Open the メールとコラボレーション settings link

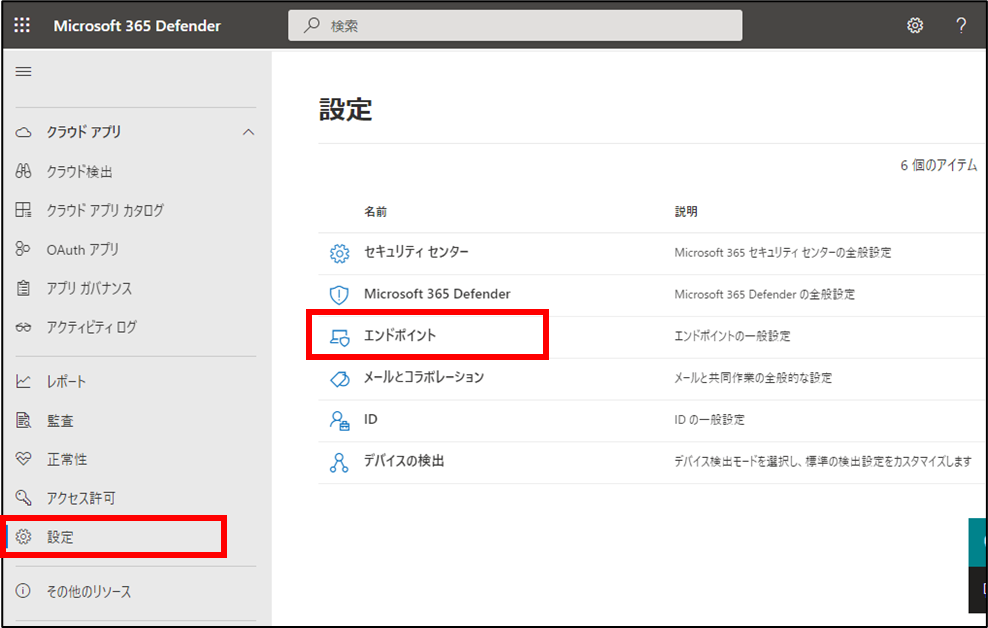(423, 377)
